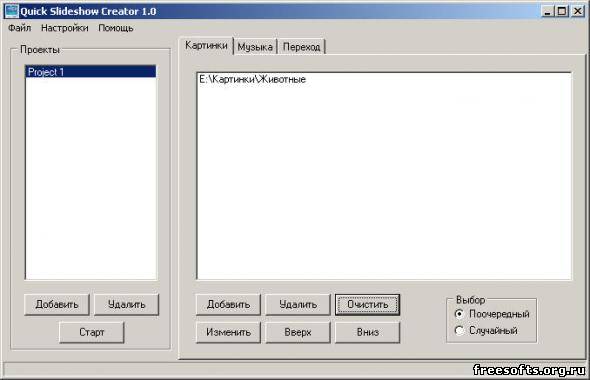Image resolution: width=590 pixels, height=380 pixels.
Task: Click the Очистить button
Action: click(368, 304)
